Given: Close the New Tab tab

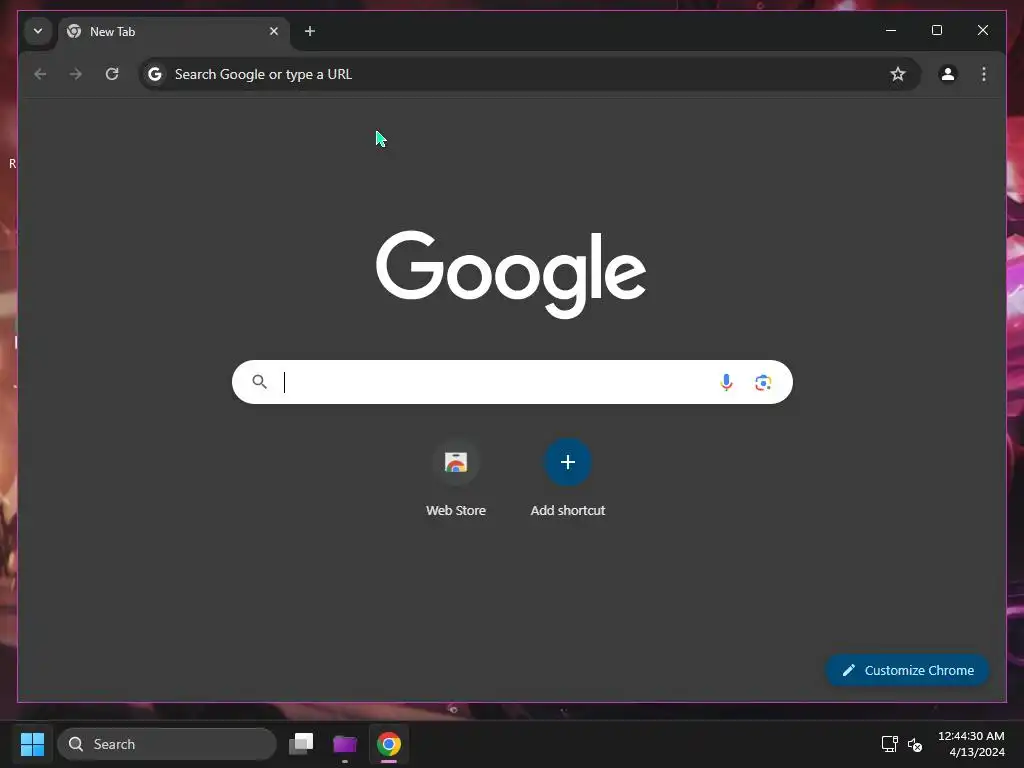Looking at the screenshot, I should click(274, 31).
